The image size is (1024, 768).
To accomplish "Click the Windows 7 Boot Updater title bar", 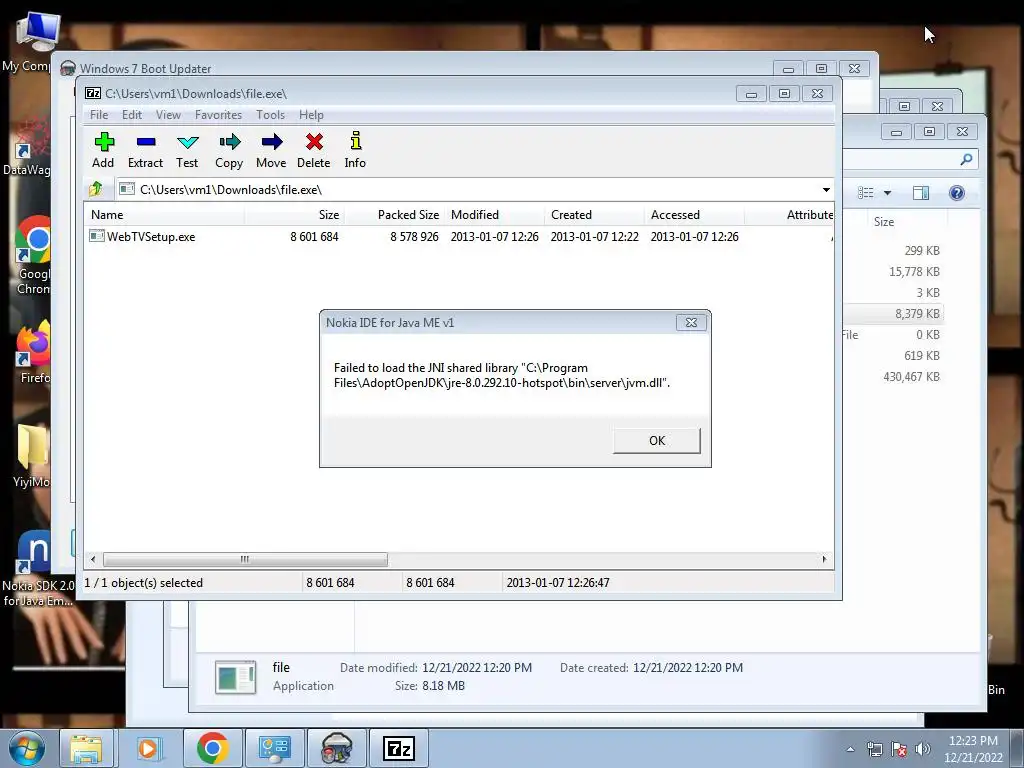I will click(x=418, y=68).
